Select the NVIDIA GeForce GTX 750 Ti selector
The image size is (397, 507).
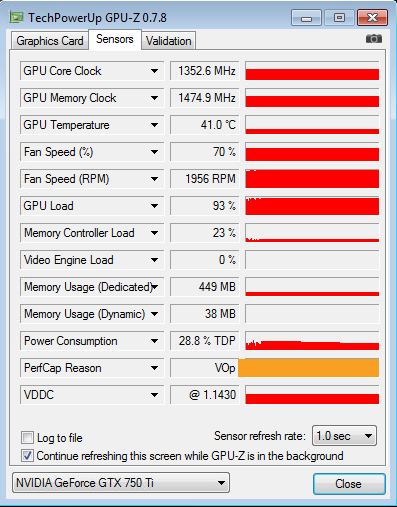[x=121, y=483]
